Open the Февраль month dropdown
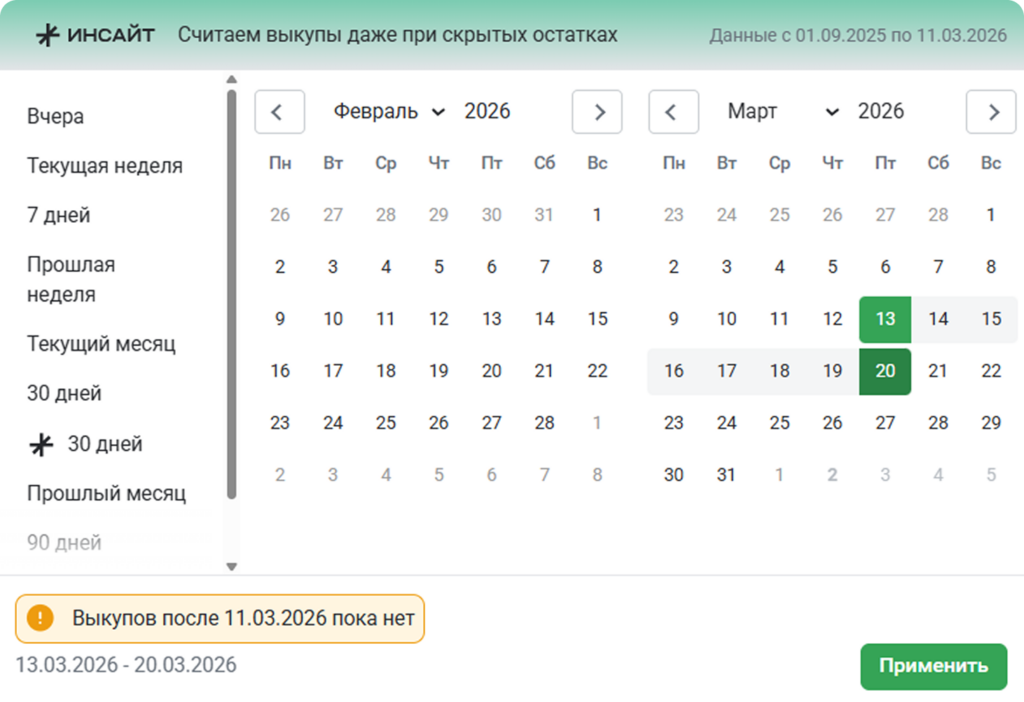This screenshot has width=1024, height=702. click(x=389, y=111)
